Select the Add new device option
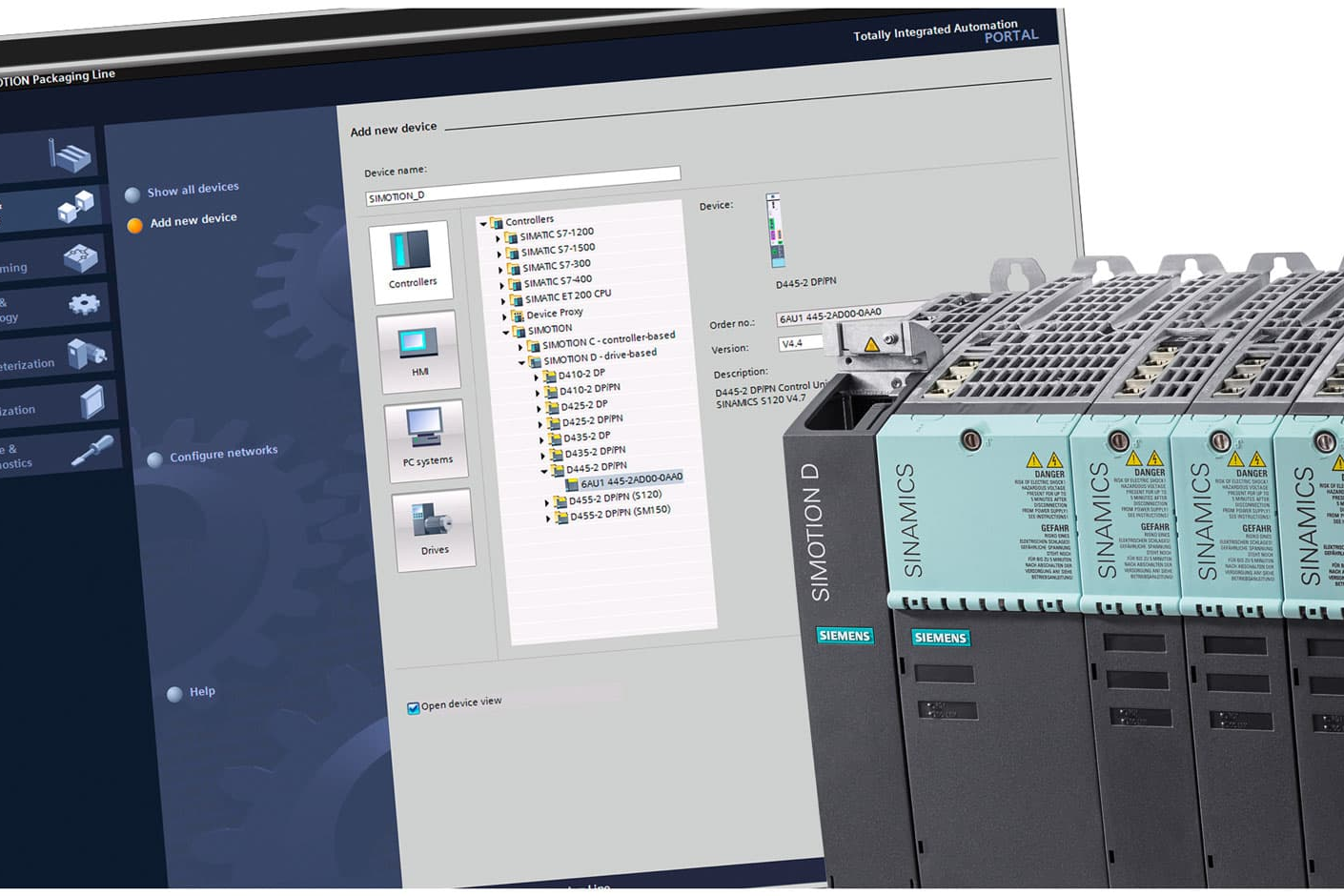The image size is (1344, 896). click(193, 220)
